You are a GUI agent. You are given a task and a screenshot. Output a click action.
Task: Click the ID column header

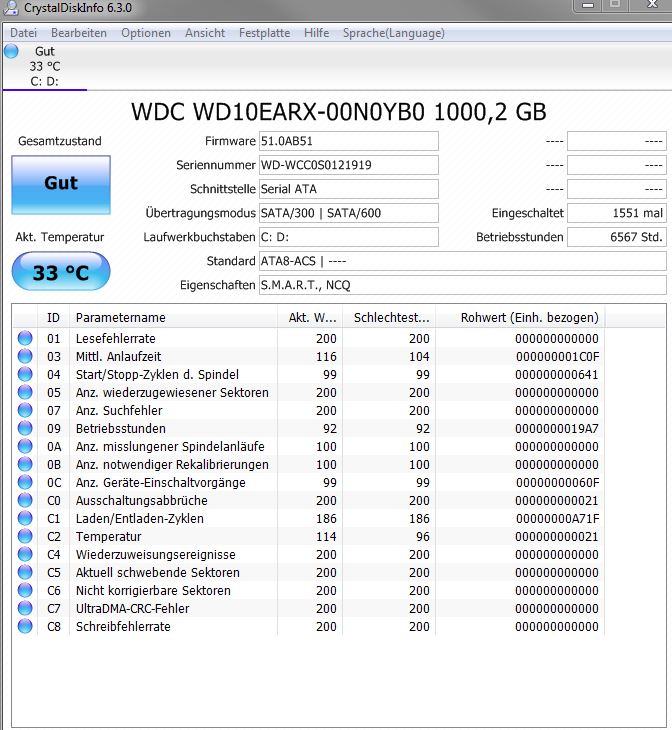pyautogui.click(x=53, y=318)
